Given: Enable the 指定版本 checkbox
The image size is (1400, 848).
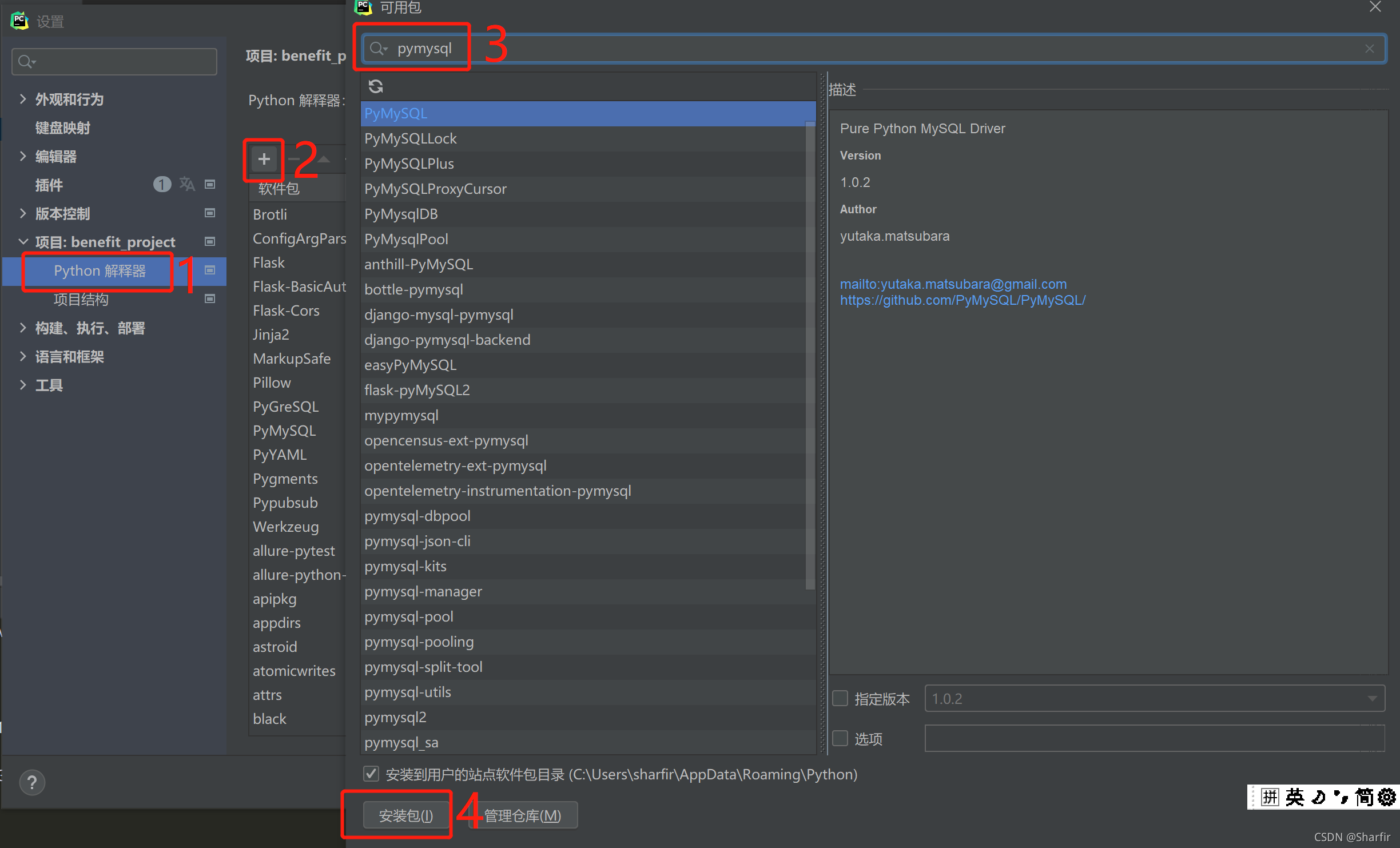Looking at the screenshot, I should [840, 698].
